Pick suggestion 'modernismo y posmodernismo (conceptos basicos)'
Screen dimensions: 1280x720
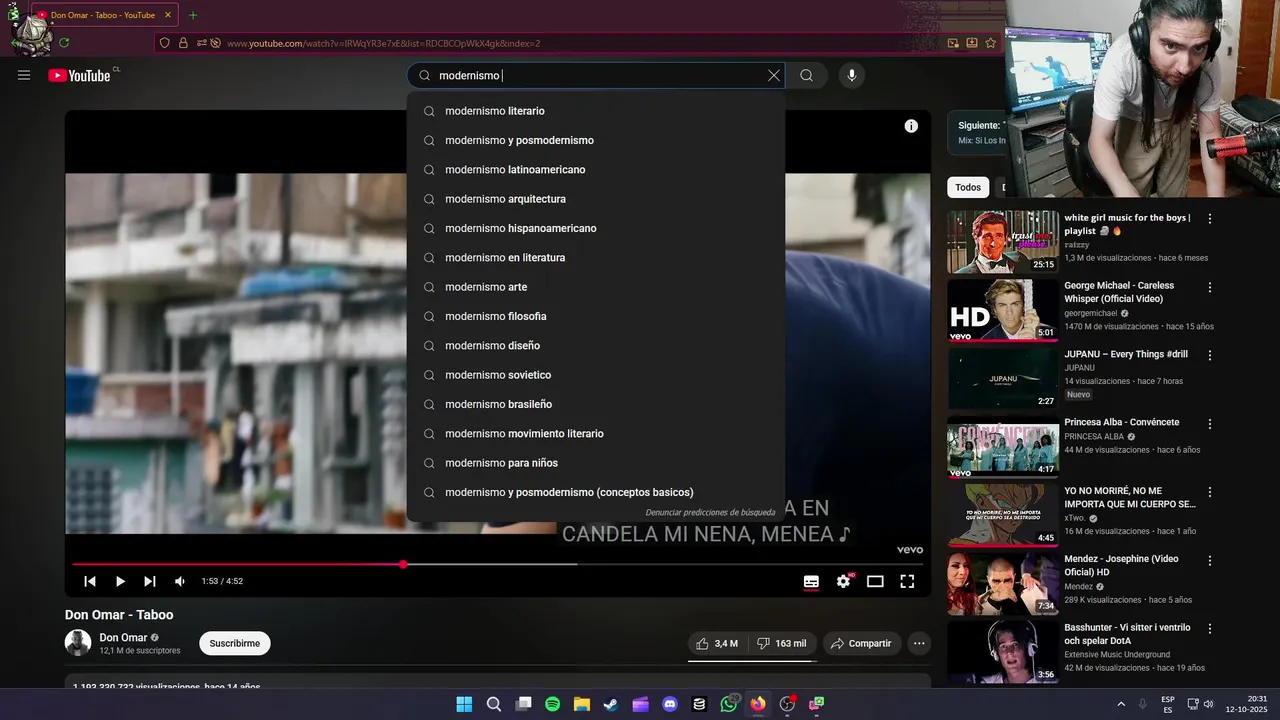tap(595, 492)
